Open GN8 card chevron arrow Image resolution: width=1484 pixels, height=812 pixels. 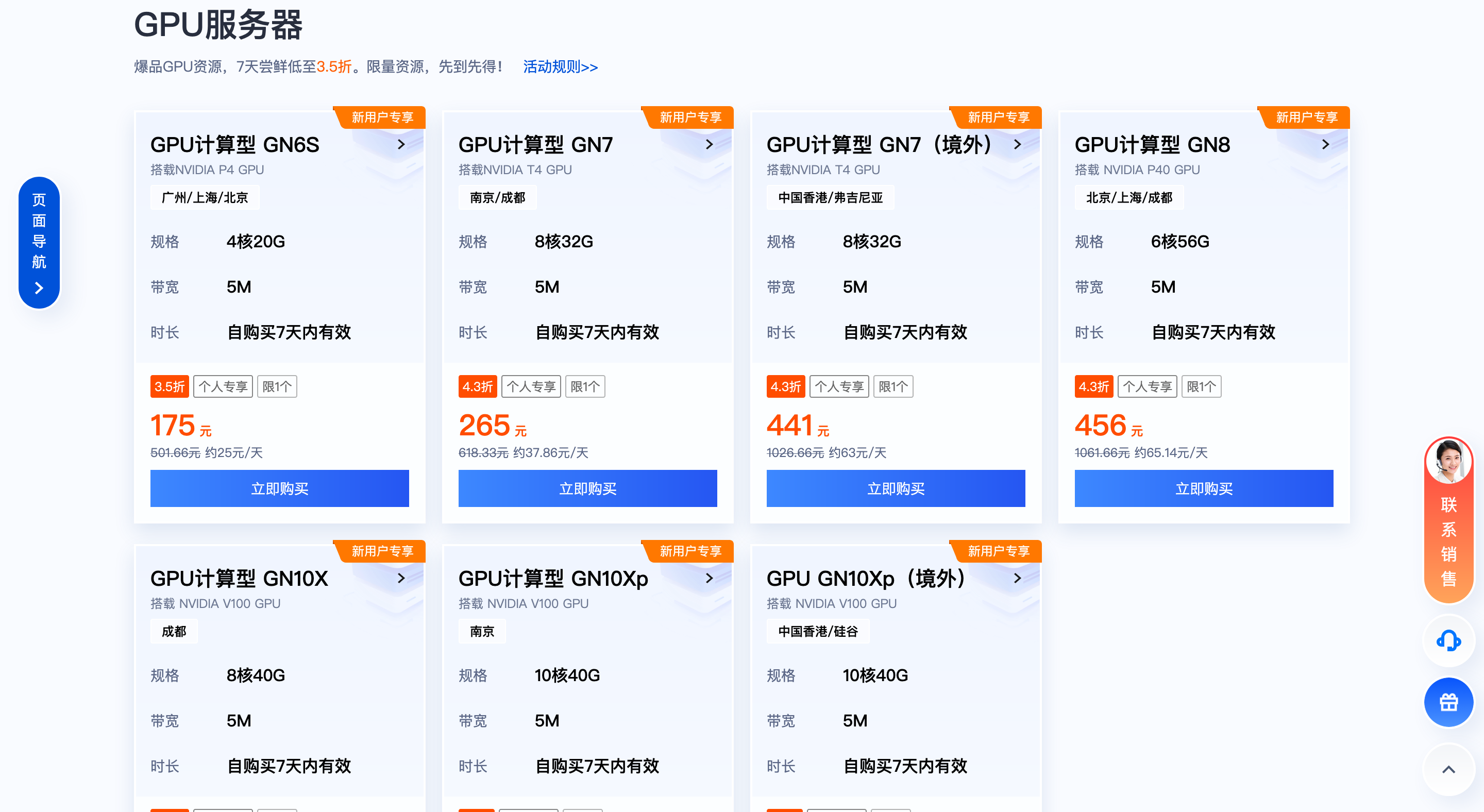click(1325, 145)
